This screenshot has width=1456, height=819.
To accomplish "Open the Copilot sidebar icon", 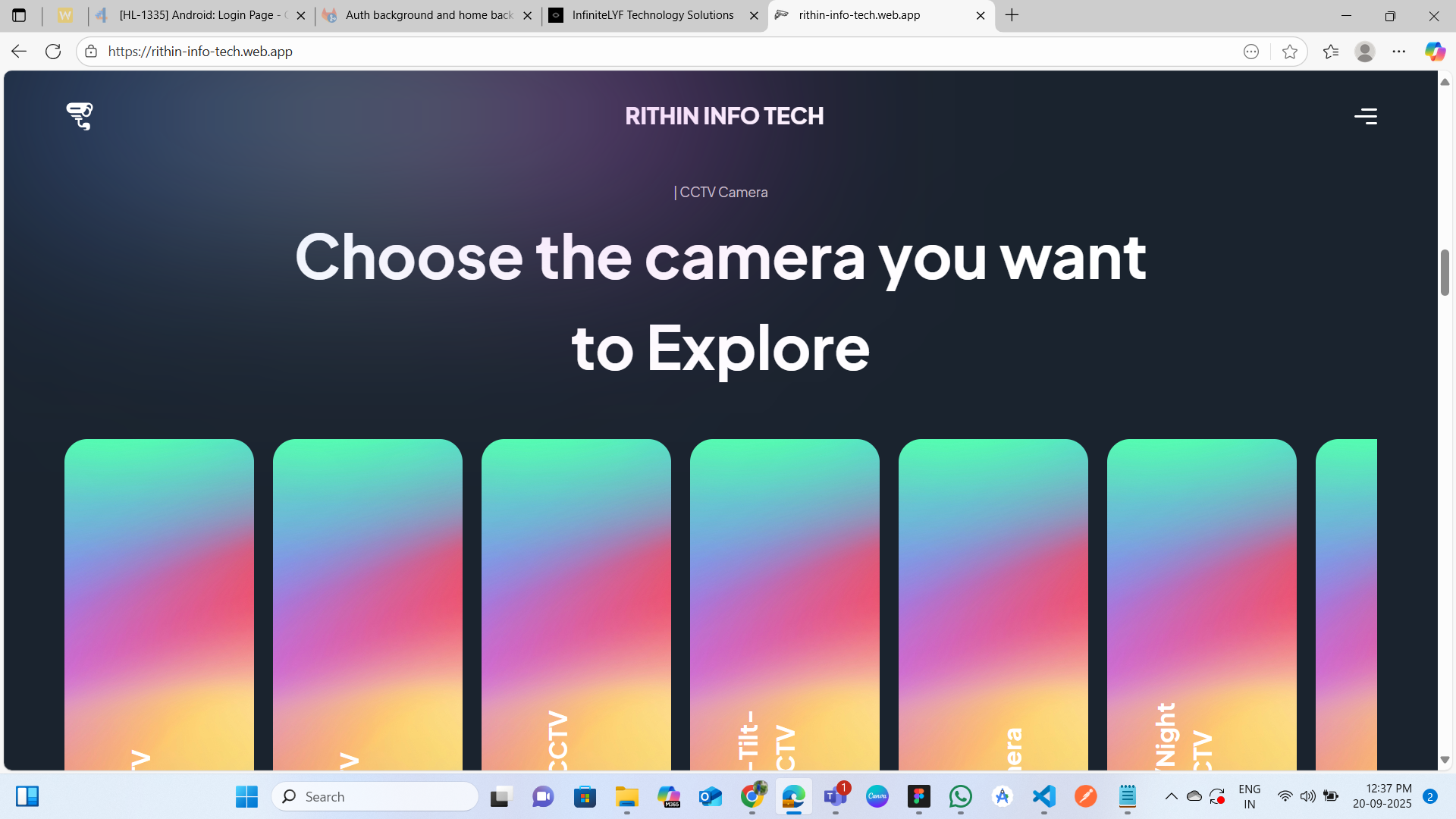I will 1434,52.
